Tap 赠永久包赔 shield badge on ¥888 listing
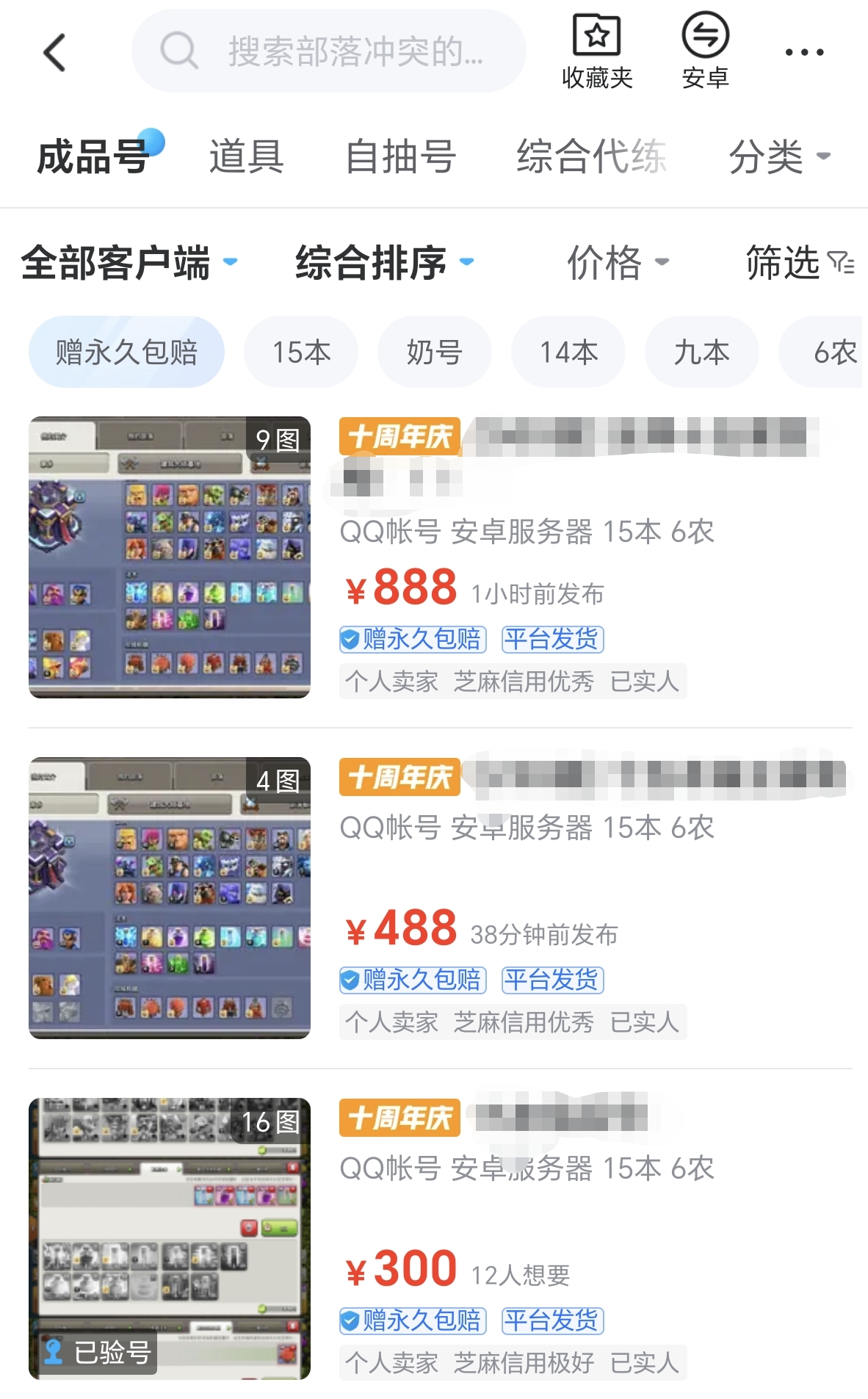 click(413, 639)
